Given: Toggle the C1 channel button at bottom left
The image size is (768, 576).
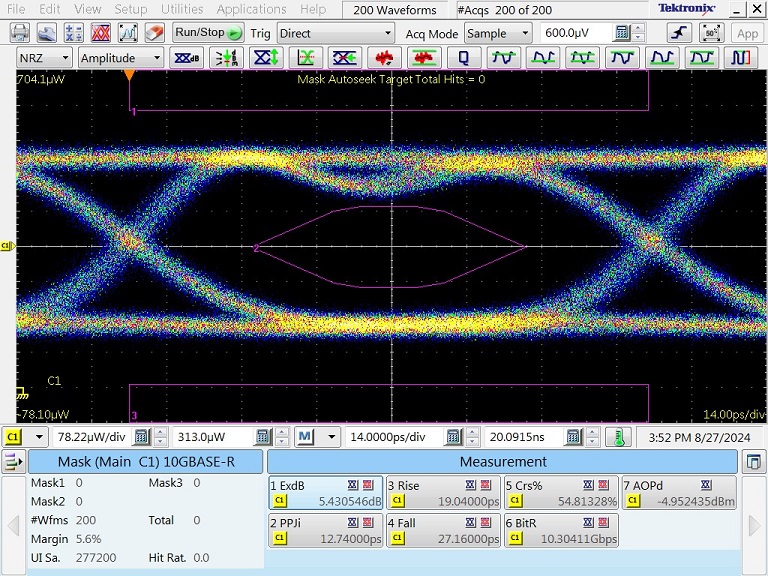Looking at the screenshot, I should click(13, 437).
